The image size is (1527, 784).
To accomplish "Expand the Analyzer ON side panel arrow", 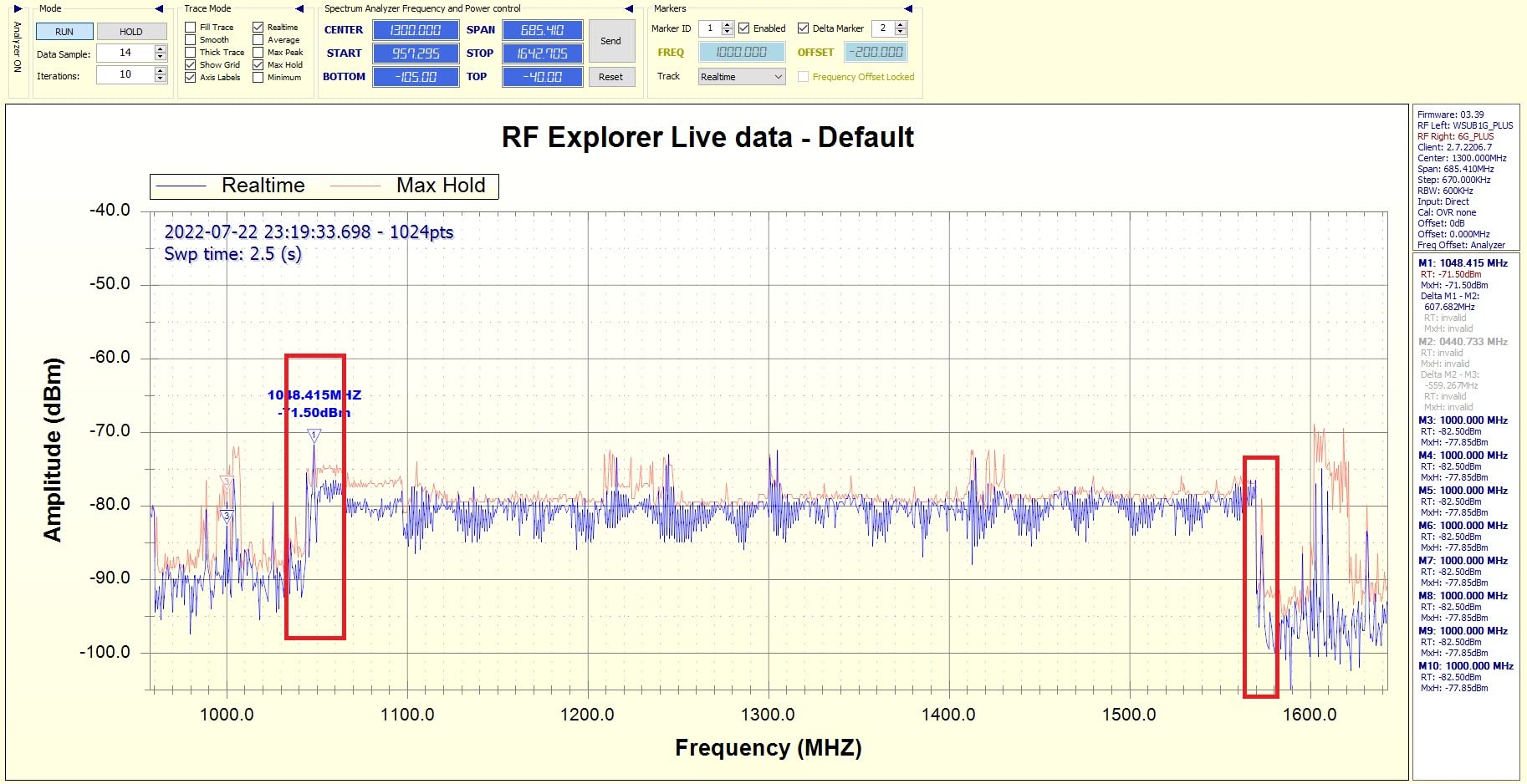I will tap(17, 9).
